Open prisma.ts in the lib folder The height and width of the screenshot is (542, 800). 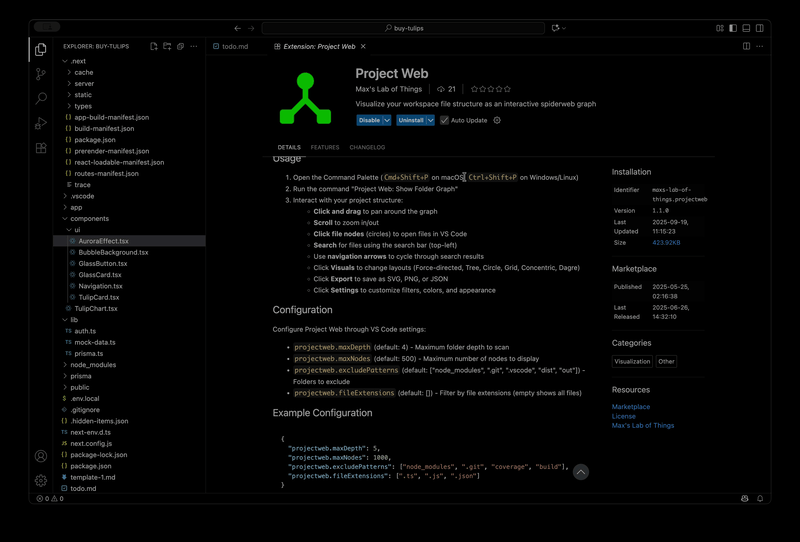pos(130,354)
